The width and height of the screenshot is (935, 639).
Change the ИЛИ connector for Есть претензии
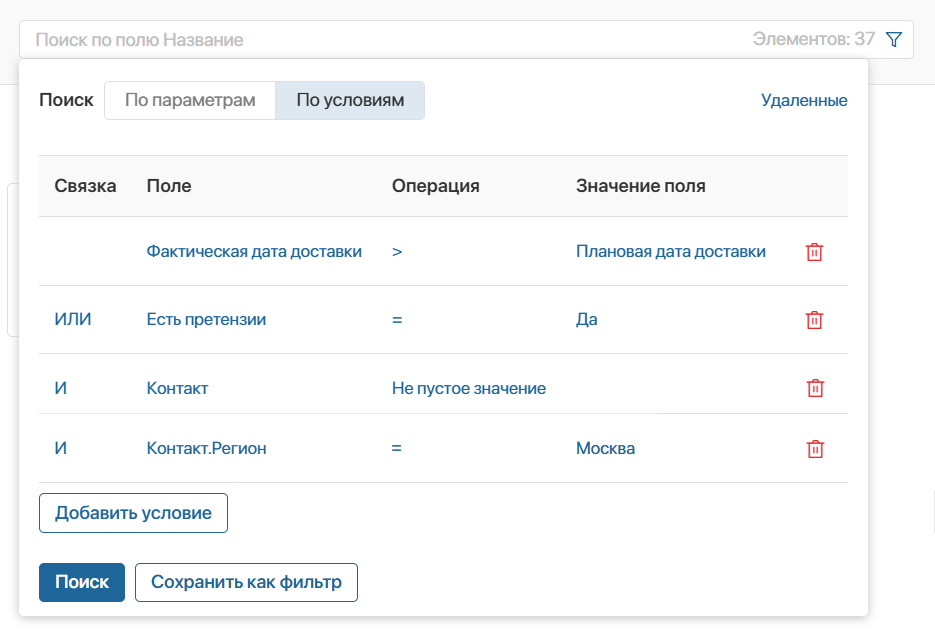(73, 320)
